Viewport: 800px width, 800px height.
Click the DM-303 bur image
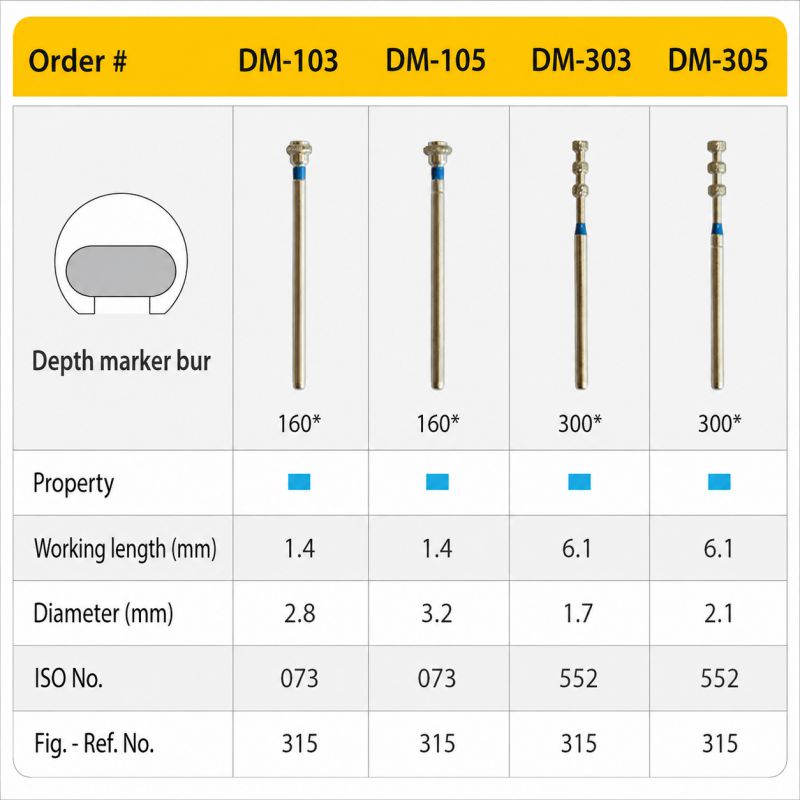pyautogui.click(x=580, y=265)
